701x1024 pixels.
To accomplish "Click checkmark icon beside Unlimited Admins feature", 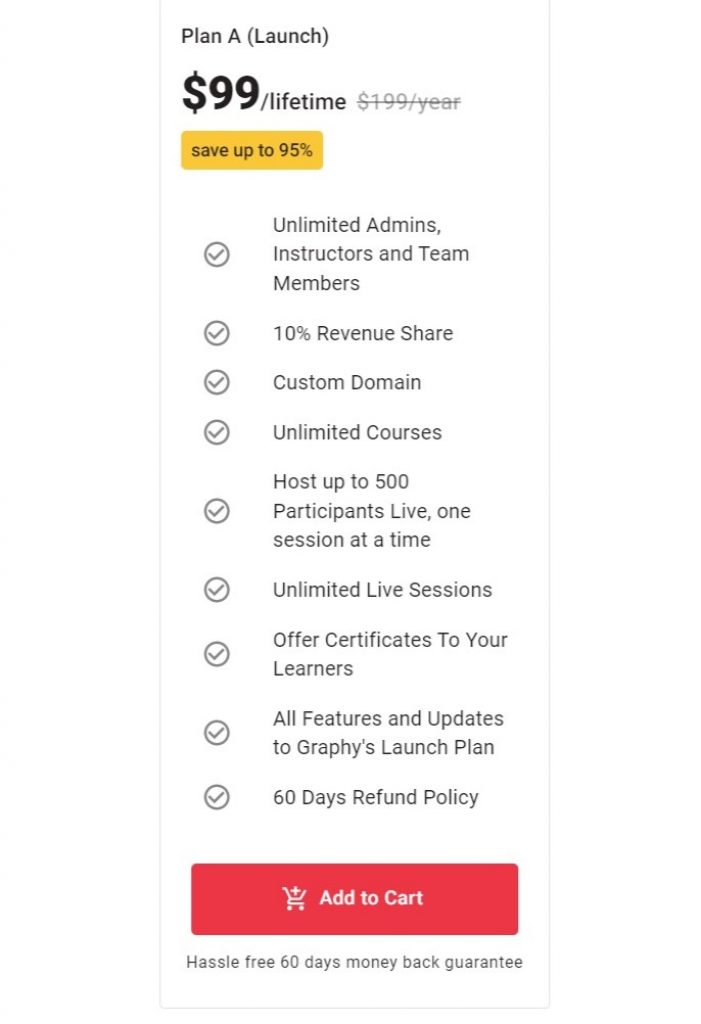I will 216,254.
